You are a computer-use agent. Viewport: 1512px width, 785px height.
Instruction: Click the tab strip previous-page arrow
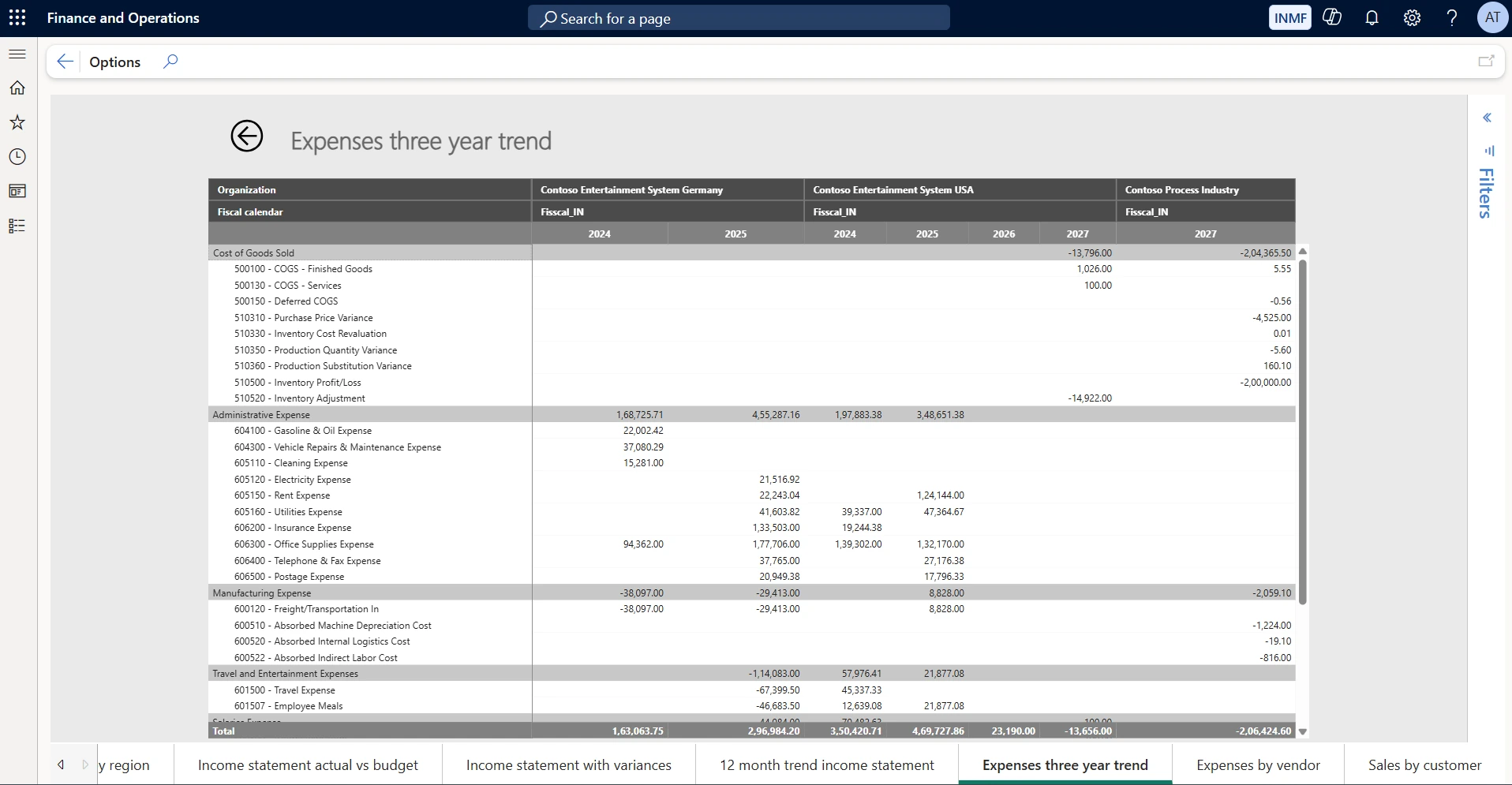[x=61, y=764]
